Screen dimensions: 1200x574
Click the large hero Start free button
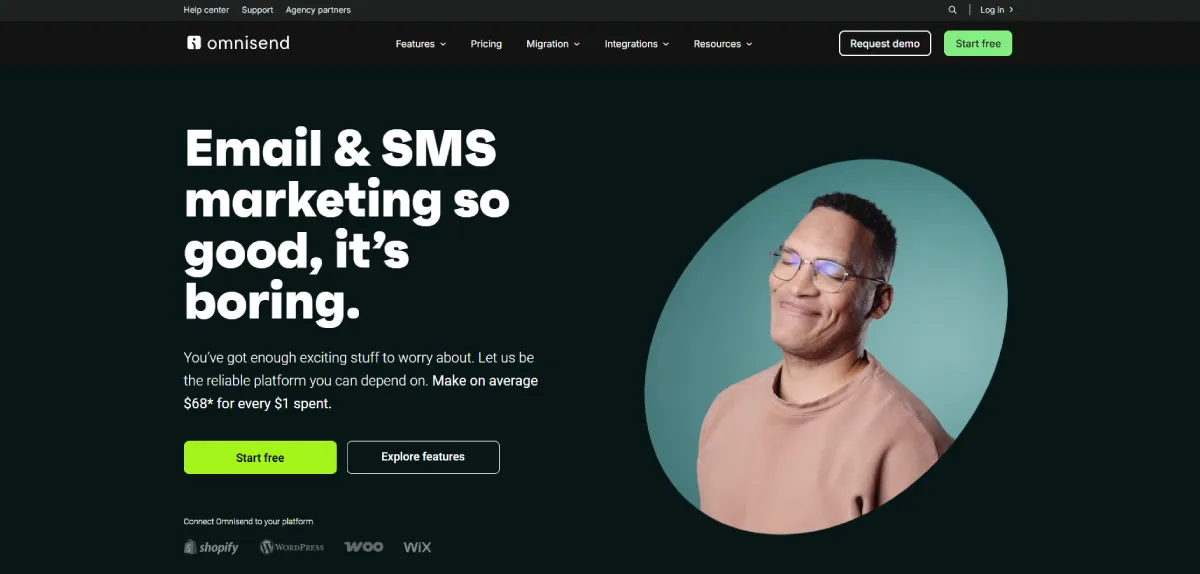(260, 457)
